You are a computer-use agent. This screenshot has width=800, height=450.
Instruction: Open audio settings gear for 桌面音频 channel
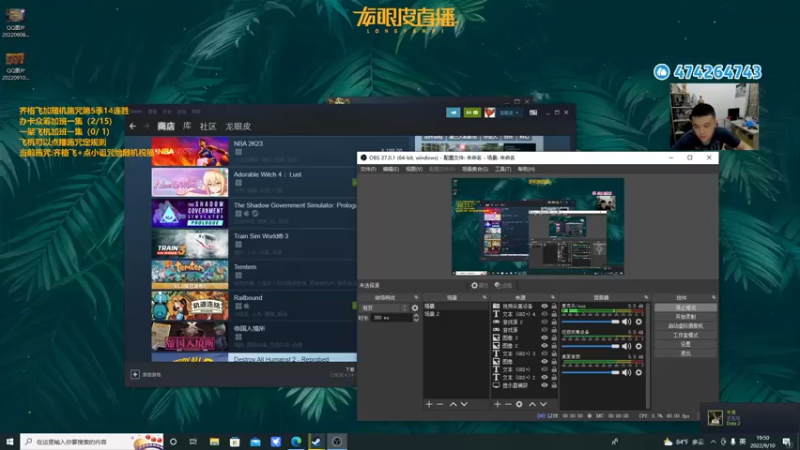coord(638,372)
